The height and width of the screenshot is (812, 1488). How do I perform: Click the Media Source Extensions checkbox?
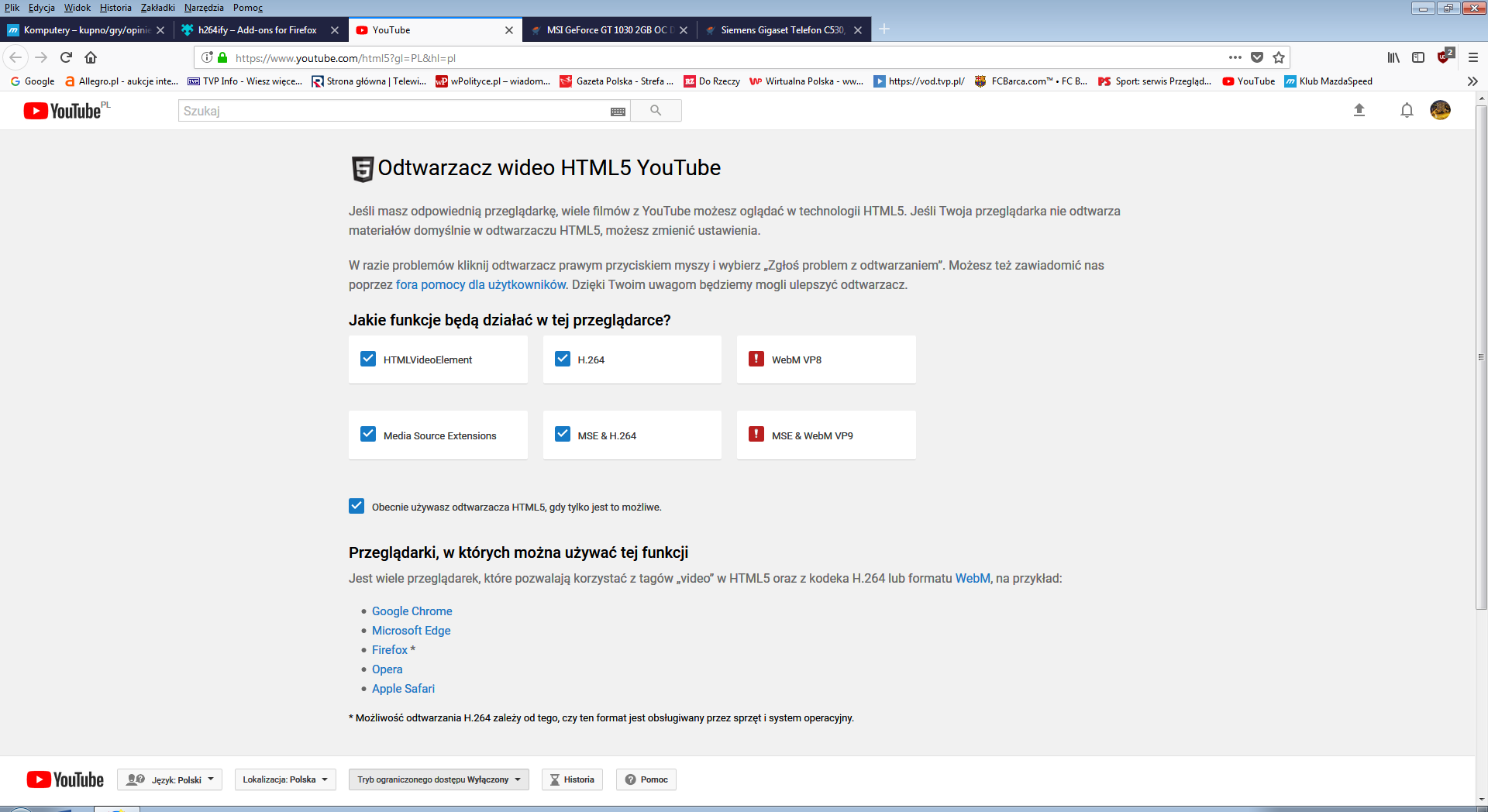click(x=368, y=435)
